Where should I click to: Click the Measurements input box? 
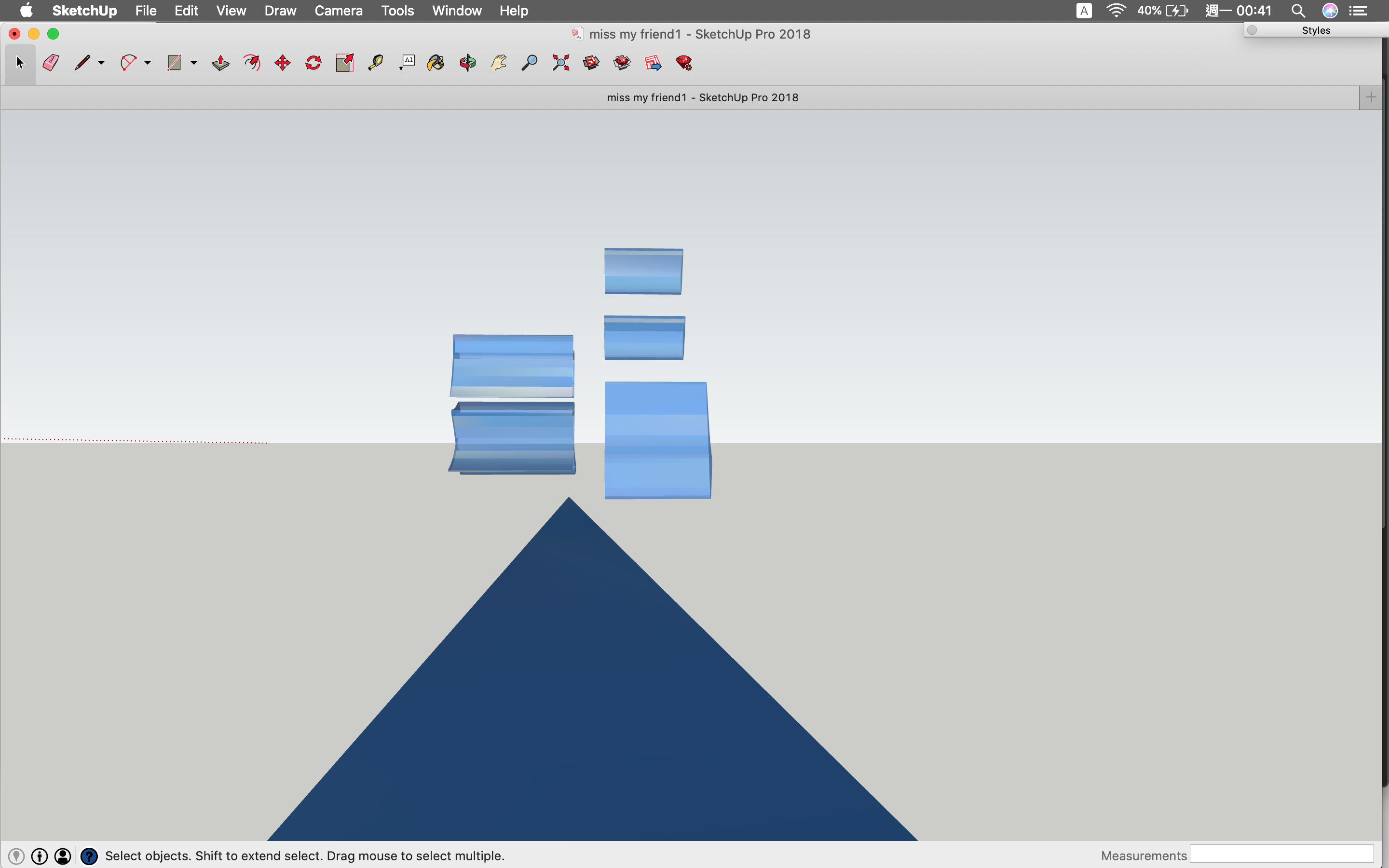pyautogui.click(x=1281, y=854)
